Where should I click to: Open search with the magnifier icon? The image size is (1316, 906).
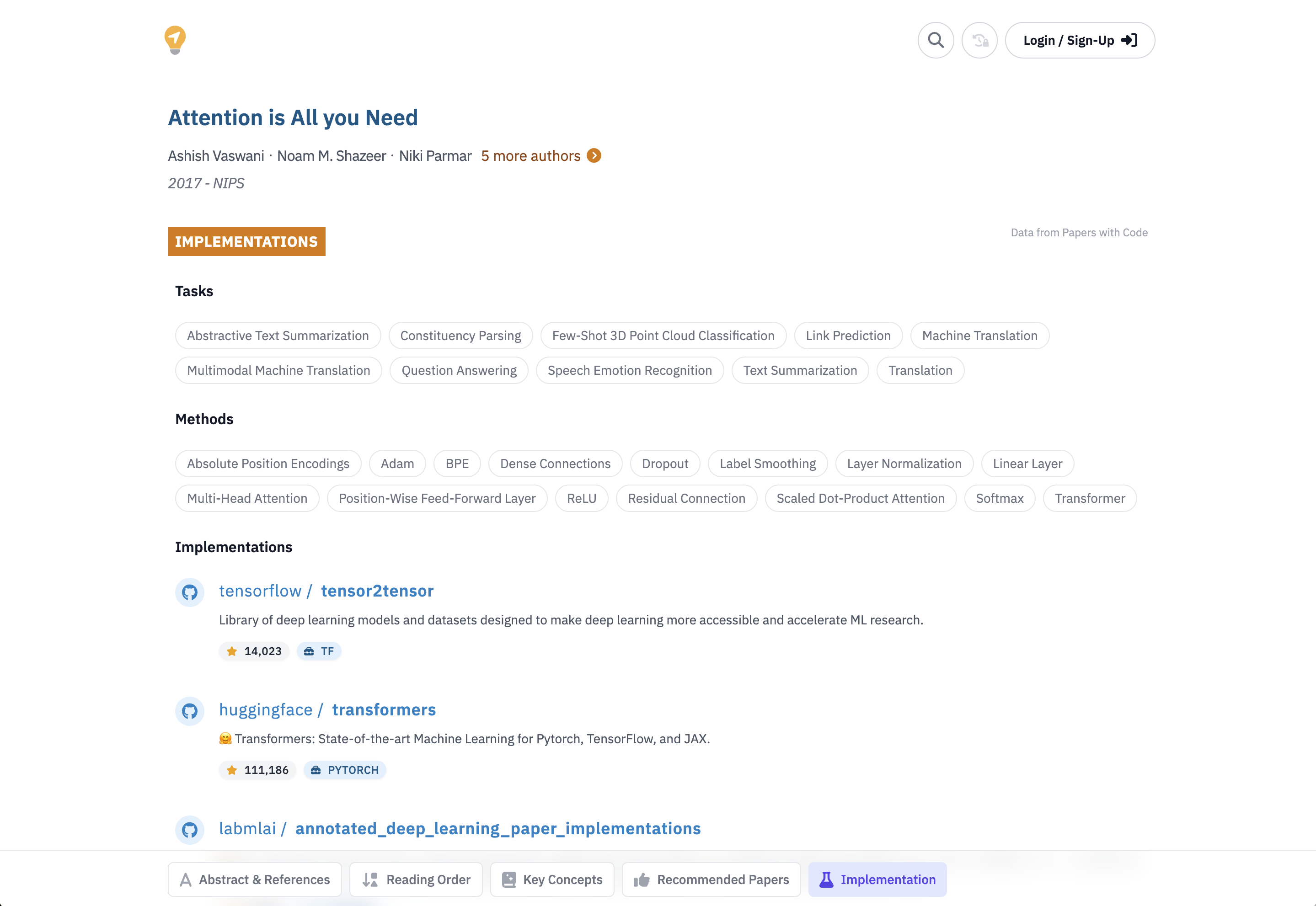936,40
